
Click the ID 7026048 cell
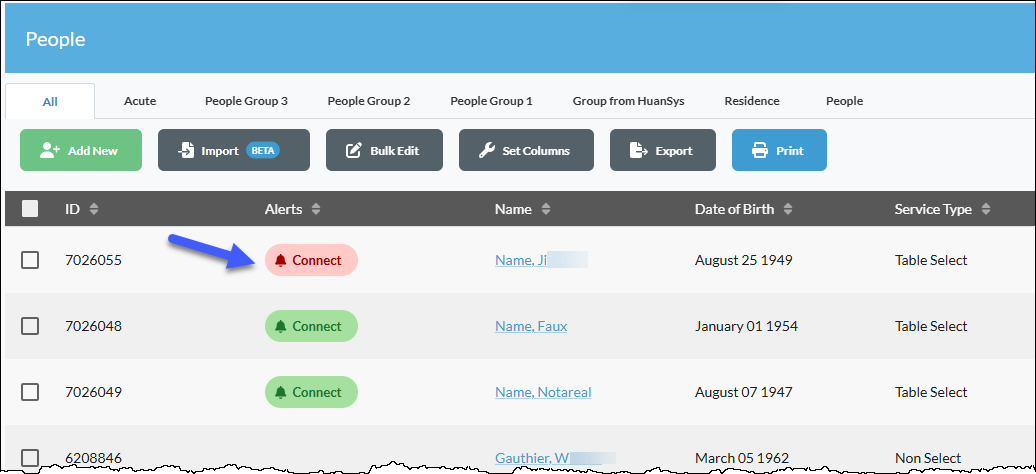[x=93, y=326]
